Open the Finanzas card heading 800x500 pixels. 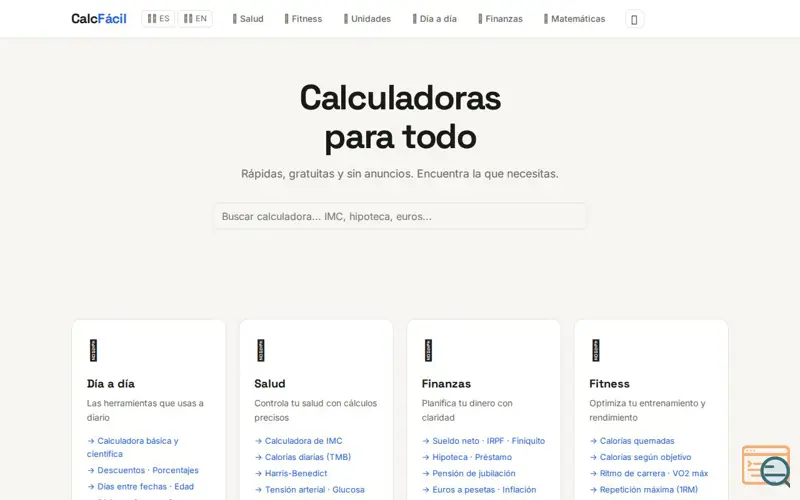[x=446, y=384]
